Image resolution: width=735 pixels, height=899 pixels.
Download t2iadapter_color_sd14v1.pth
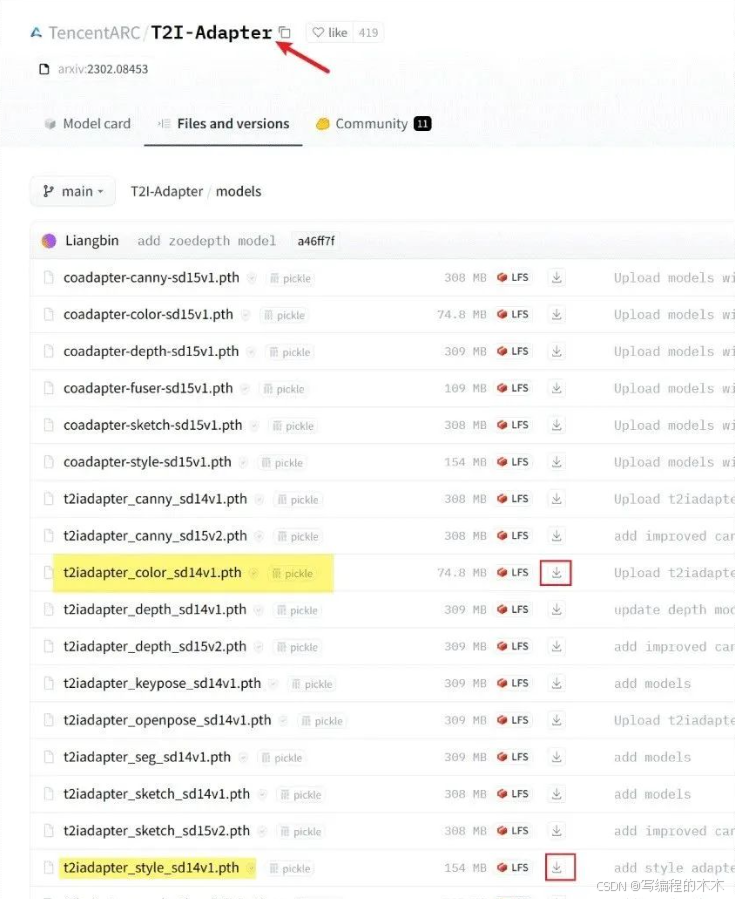click(x=556, y=573)
